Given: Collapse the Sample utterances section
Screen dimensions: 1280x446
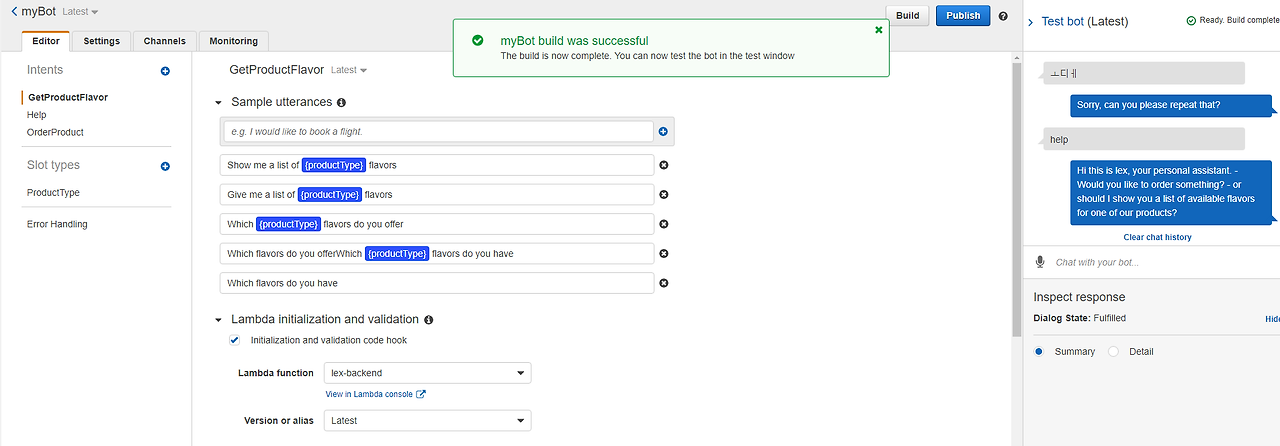Looking at the screenshot, I should point(219,103).
